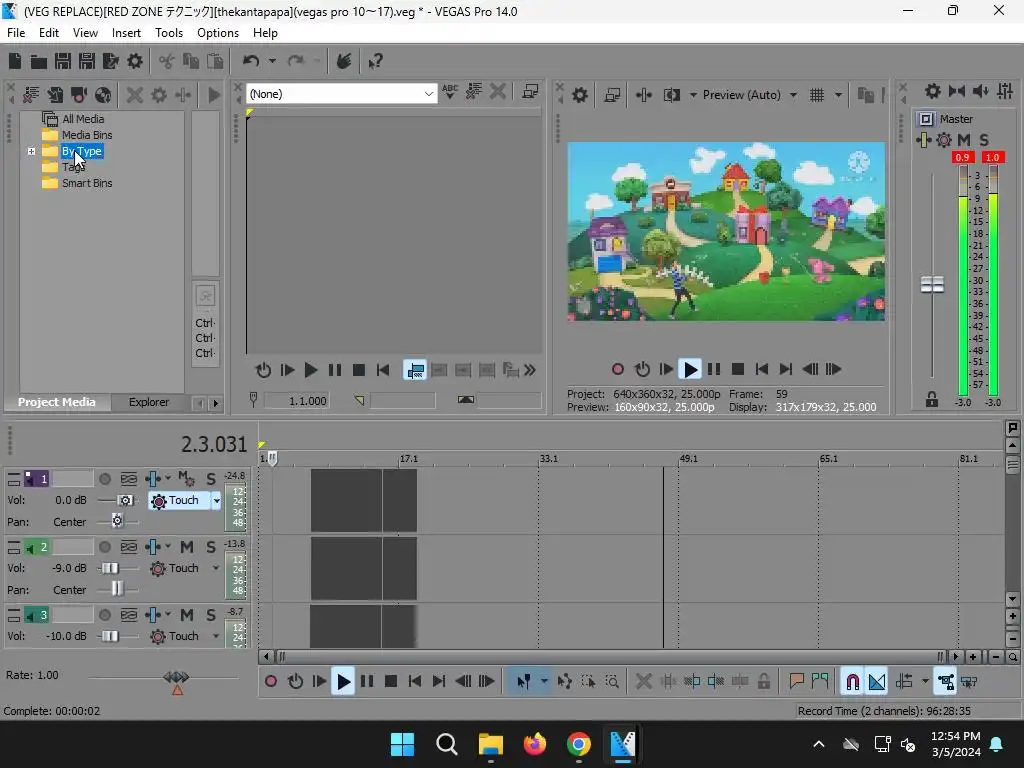Toggle split screen view in preview
The height and width of the screenshot is (768, 1024).
point(671,95)
